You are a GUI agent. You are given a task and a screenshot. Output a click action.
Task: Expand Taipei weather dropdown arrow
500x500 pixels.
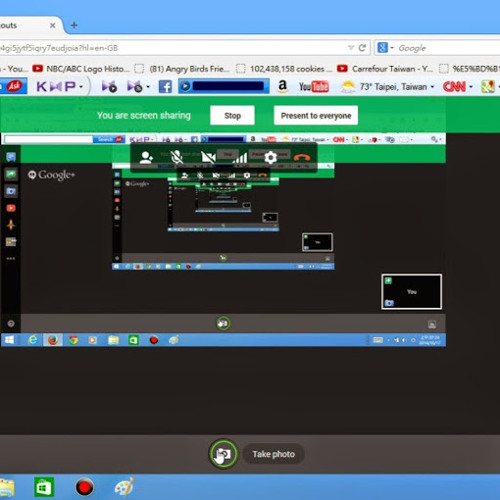pos(432,87)
